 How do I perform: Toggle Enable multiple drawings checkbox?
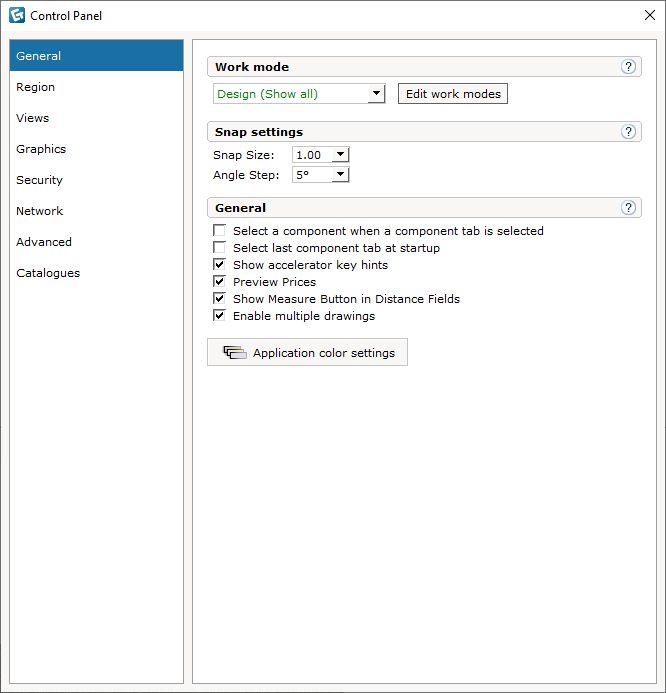[219, 316]
